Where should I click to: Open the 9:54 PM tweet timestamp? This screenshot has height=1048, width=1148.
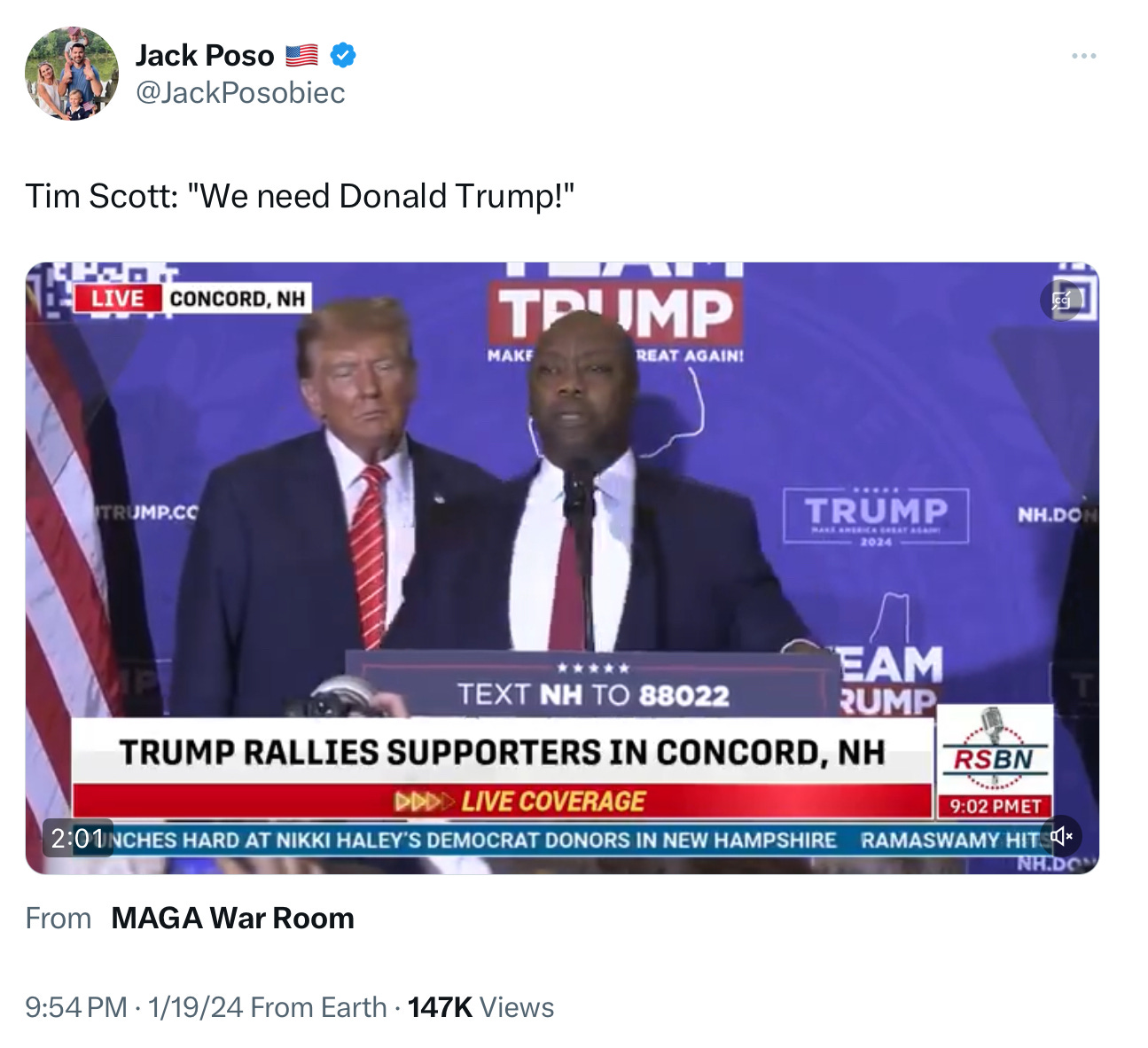(76, 1007)
